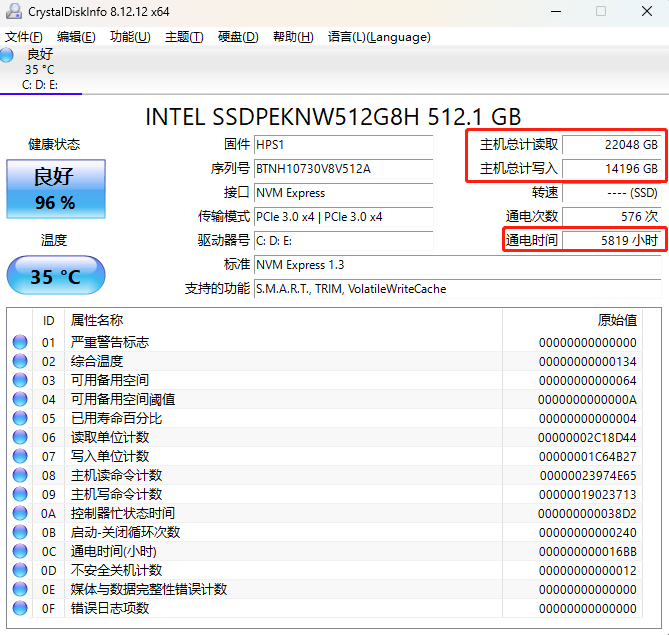Click the 35 °C temperature button

click(55, 276)
